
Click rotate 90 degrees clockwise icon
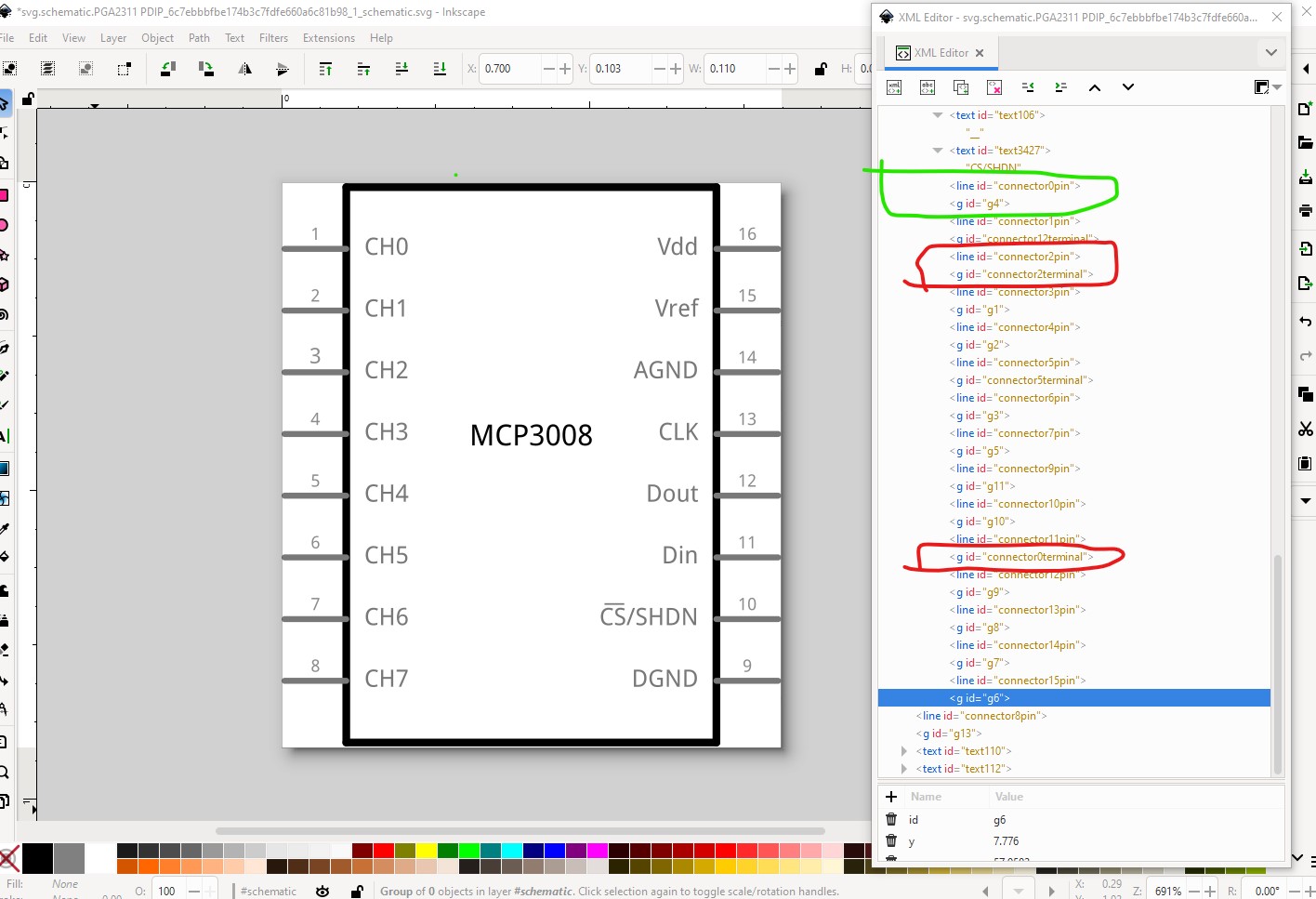pyautogui.click(x=206, y=69)
